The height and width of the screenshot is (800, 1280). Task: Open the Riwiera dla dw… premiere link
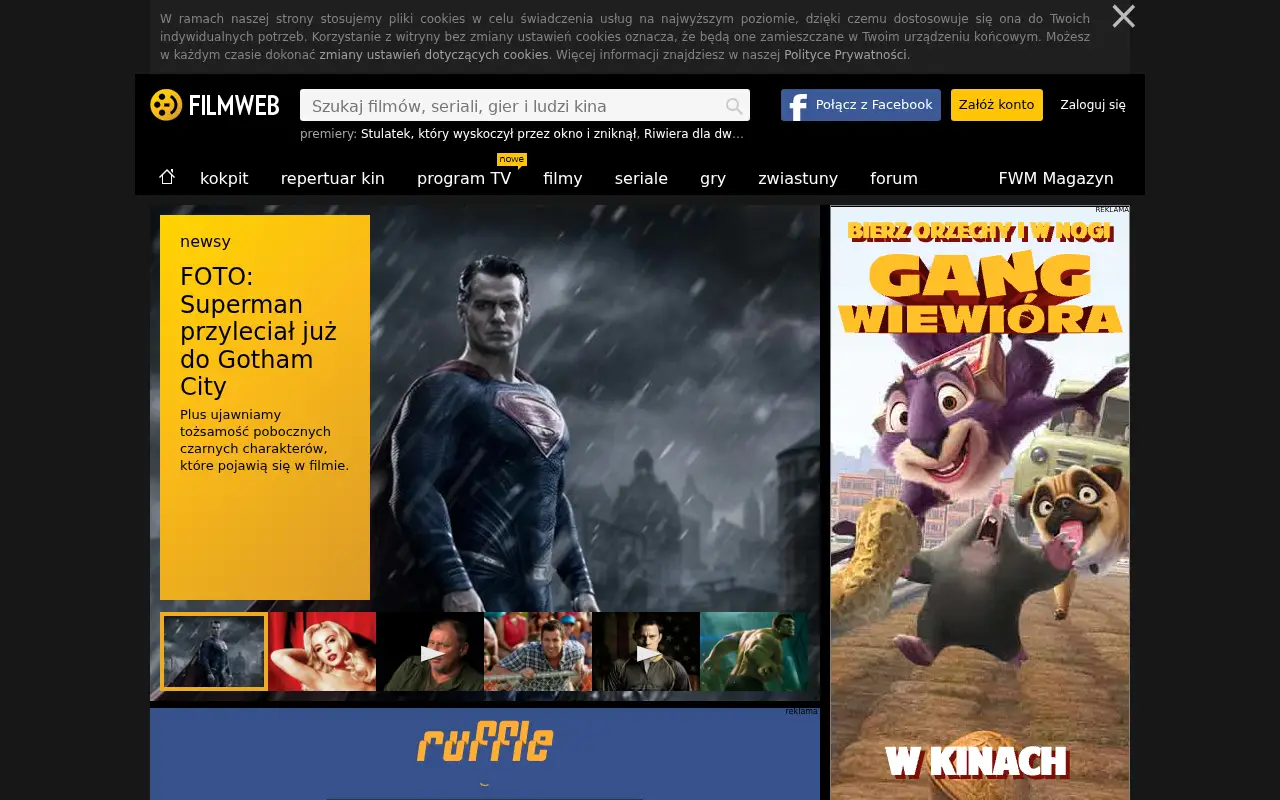coord(694,134)
